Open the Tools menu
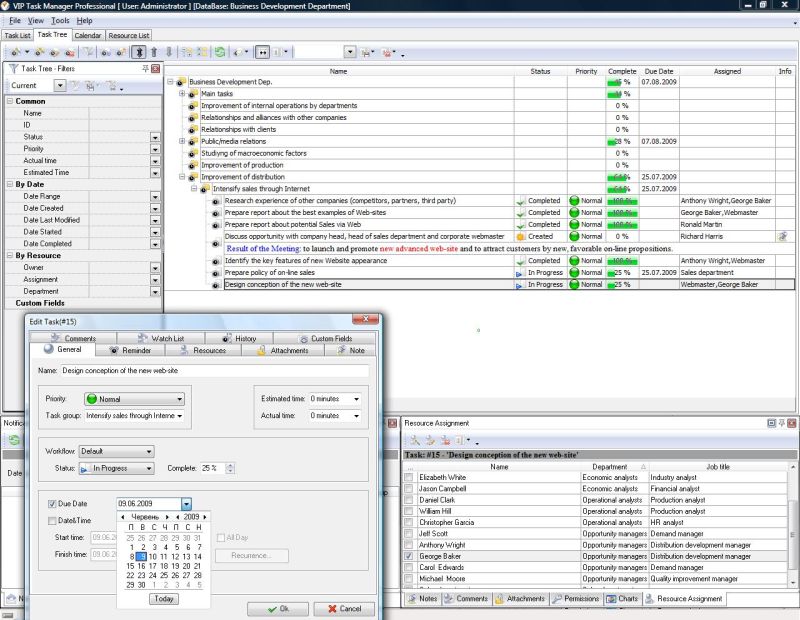Viewport: 800px width, 620px height. click(x=61, y=20)
